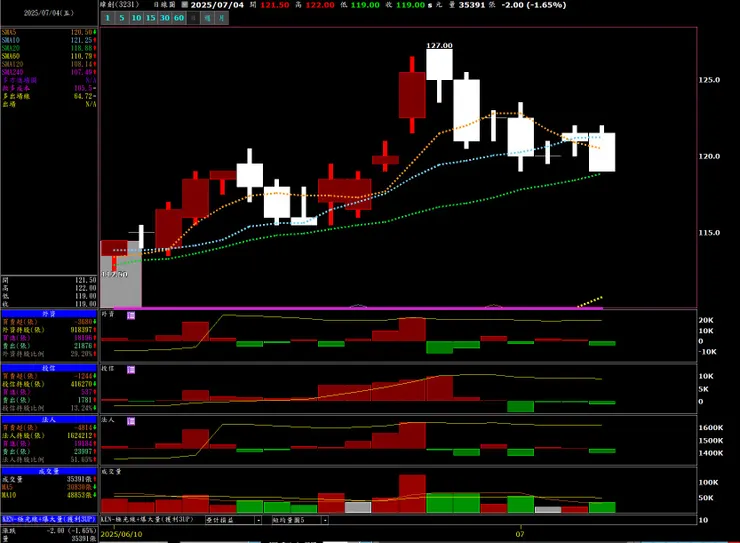Click the tallest red volume bar
Screen dimensions: 740x543
[x=412, y=493]
